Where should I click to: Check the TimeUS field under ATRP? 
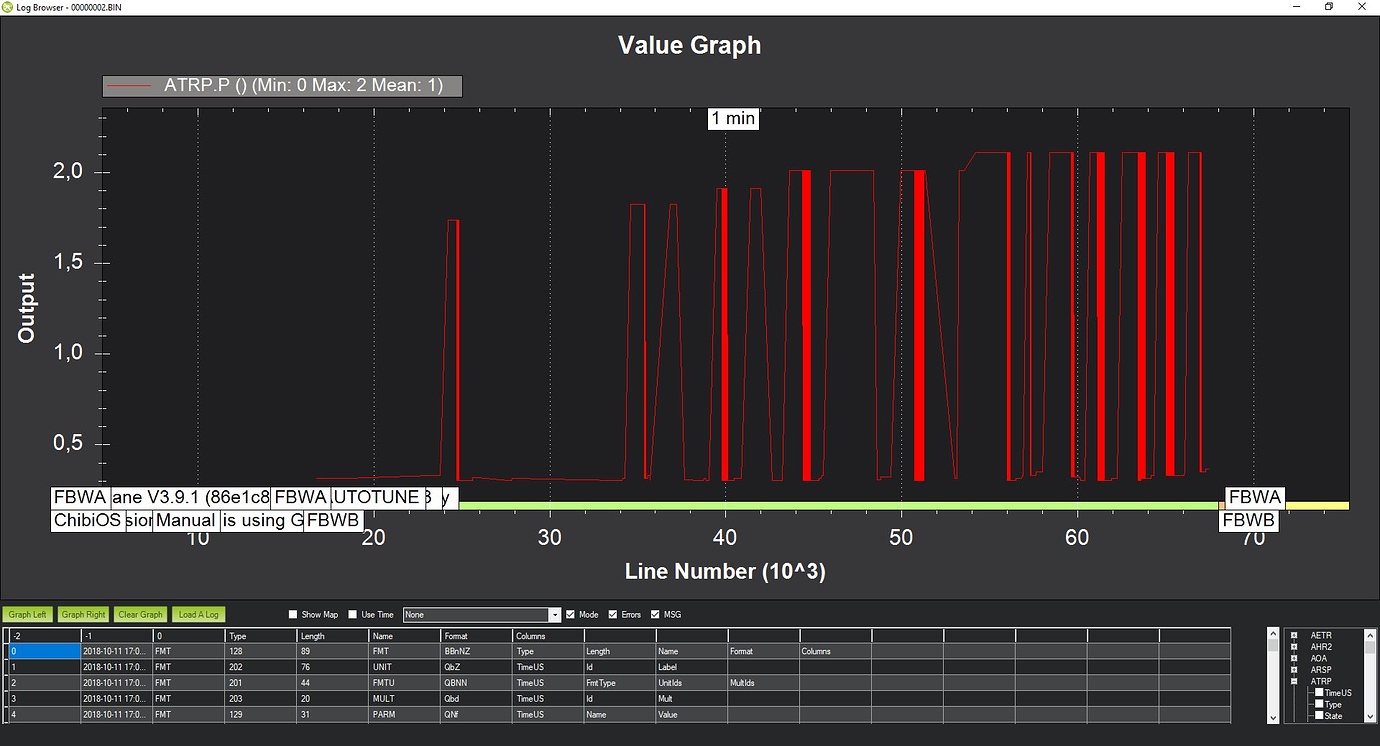tap(1320, 692)
